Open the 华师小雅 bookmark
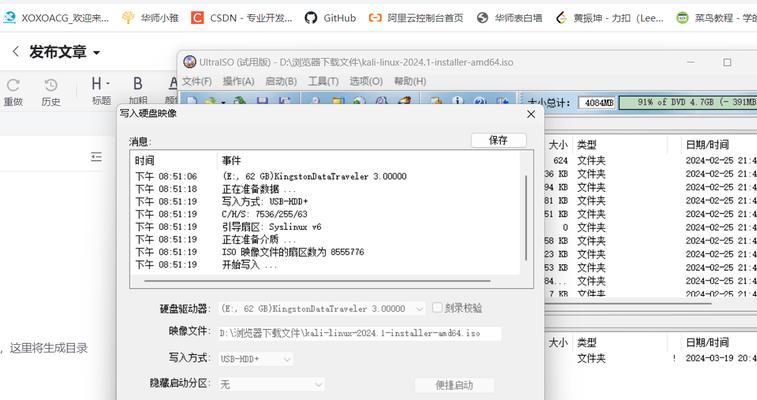This screenshot has width=757, height=400. tap(150, 18)
